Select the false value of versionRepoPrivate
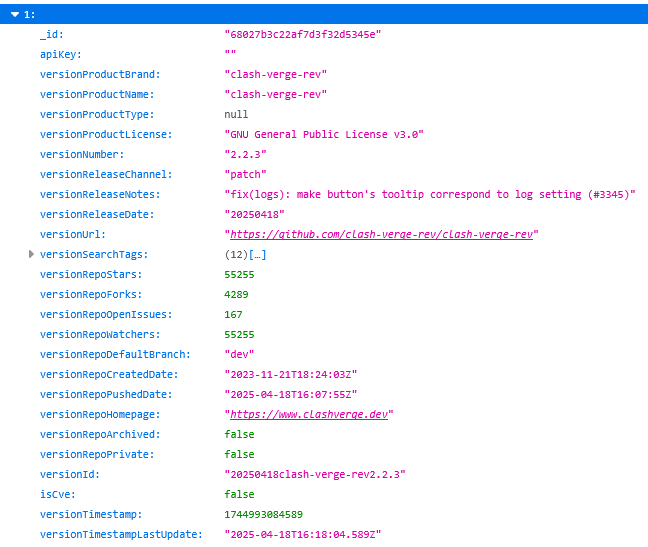 click(239, 454)
